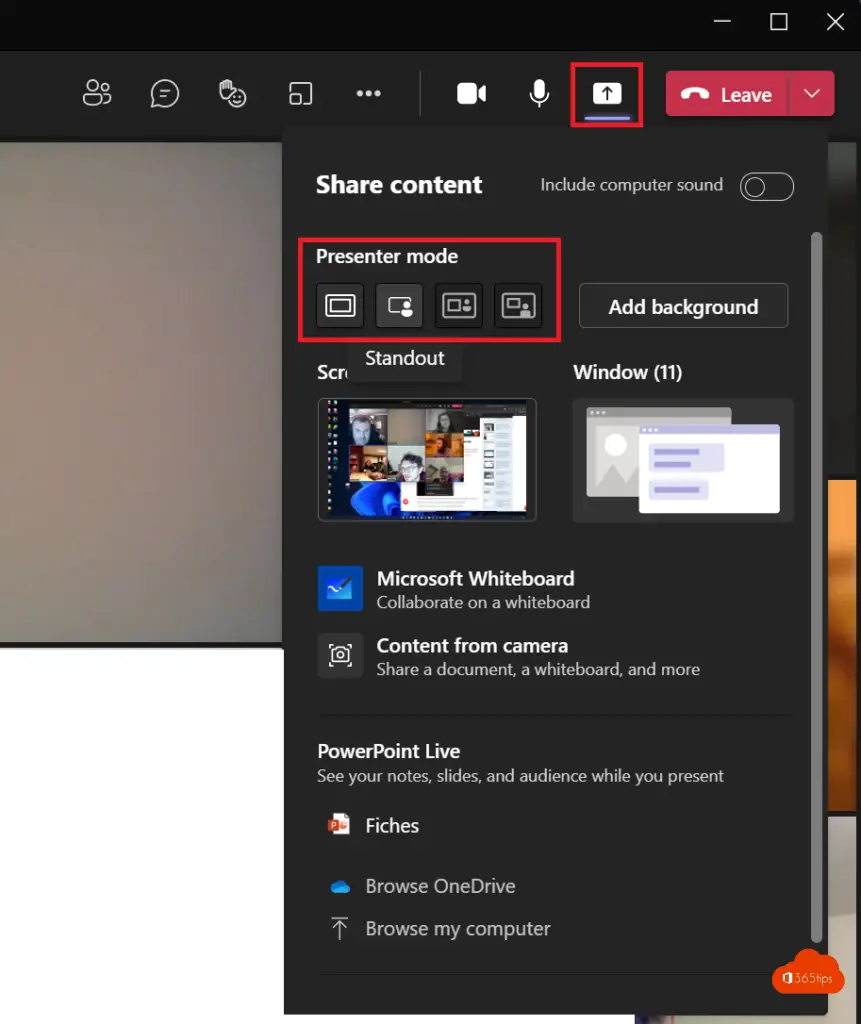Close the Teams window
This screenshot has width=861, height=1024.
pyautogui.click(x=835, y=22)
